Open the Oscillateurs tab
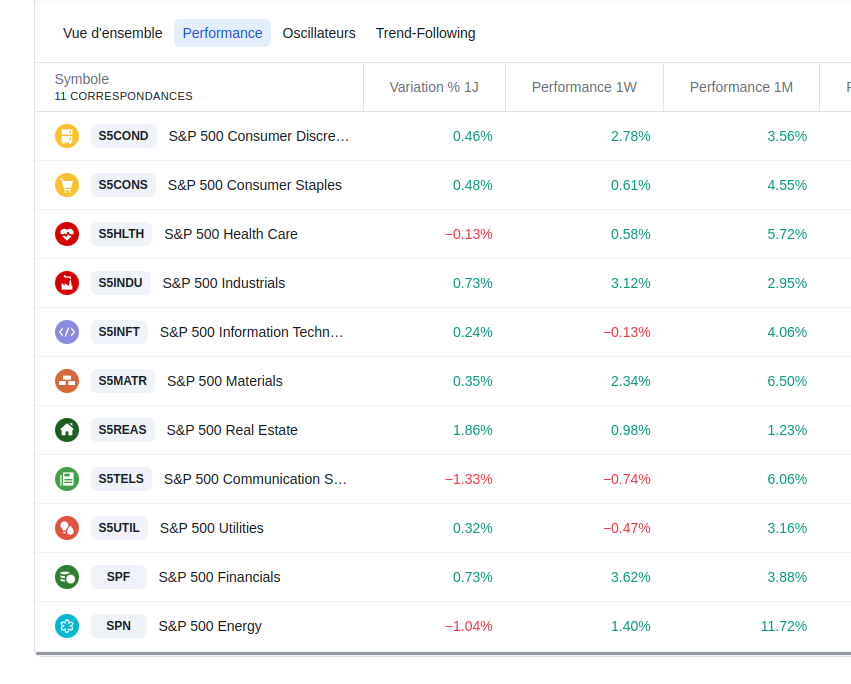Image resolution: width=851 pixels, height=684 pixels. click(319, 33)
